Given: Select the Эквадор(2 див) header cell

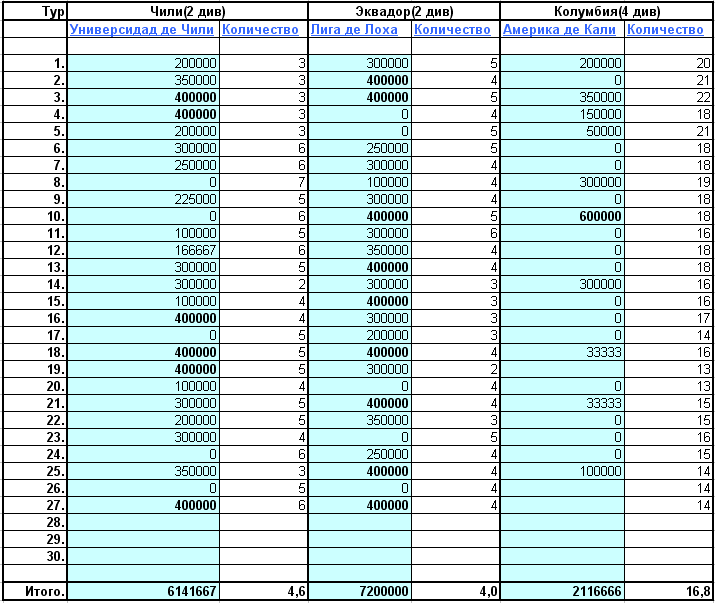Looking at the screenshot, I should [x=405, y=13].
